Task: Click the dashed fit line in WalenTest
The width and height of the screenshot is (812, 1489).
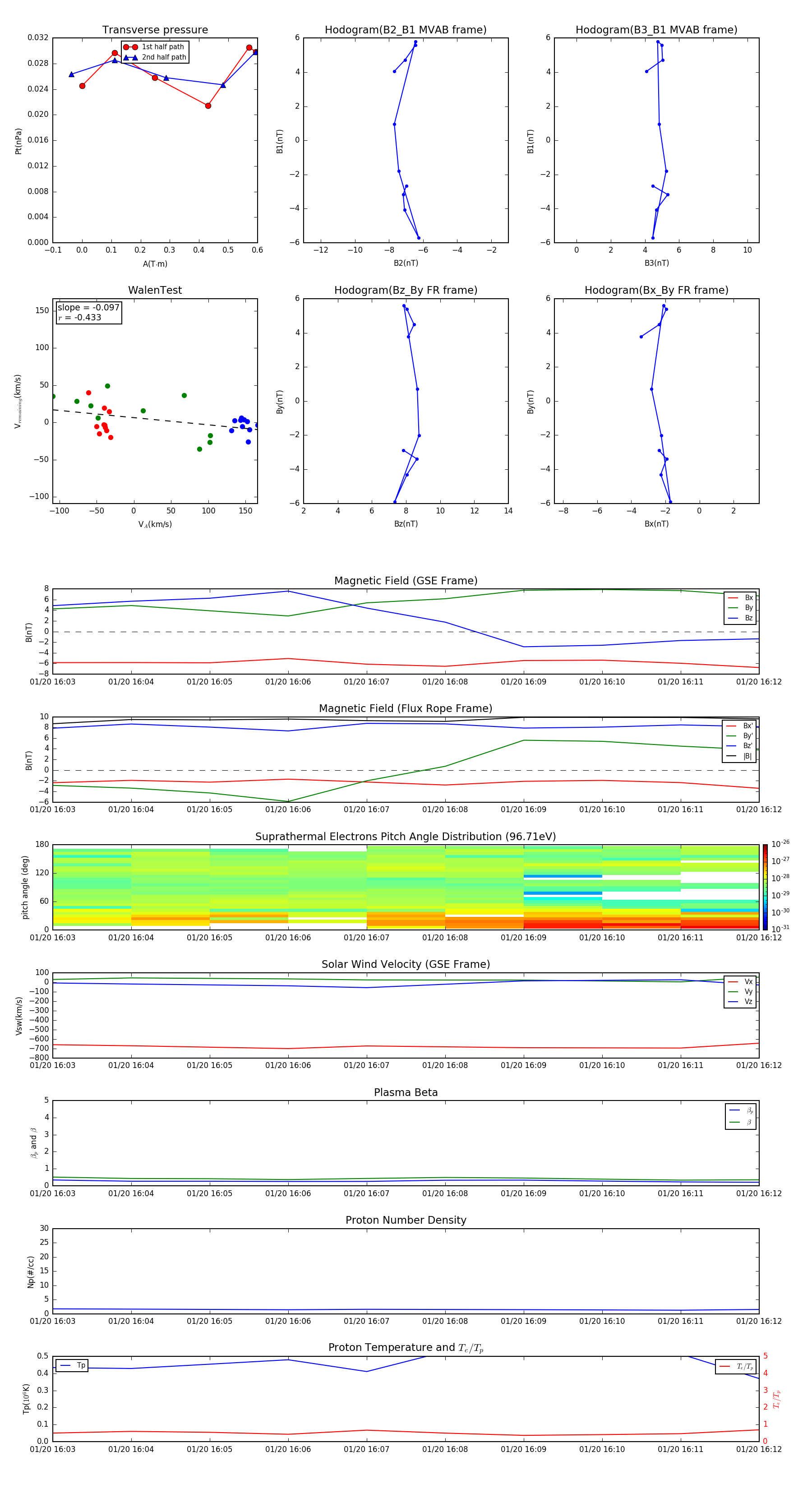Action: point(155,420)
